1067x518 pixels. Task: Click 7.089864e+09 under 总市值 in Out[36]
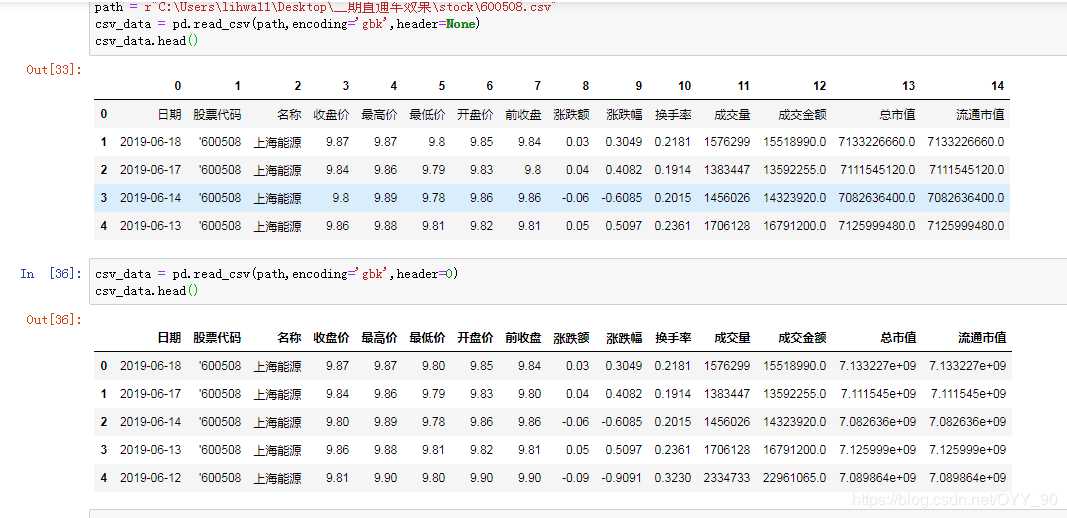[x=878, y=478]
